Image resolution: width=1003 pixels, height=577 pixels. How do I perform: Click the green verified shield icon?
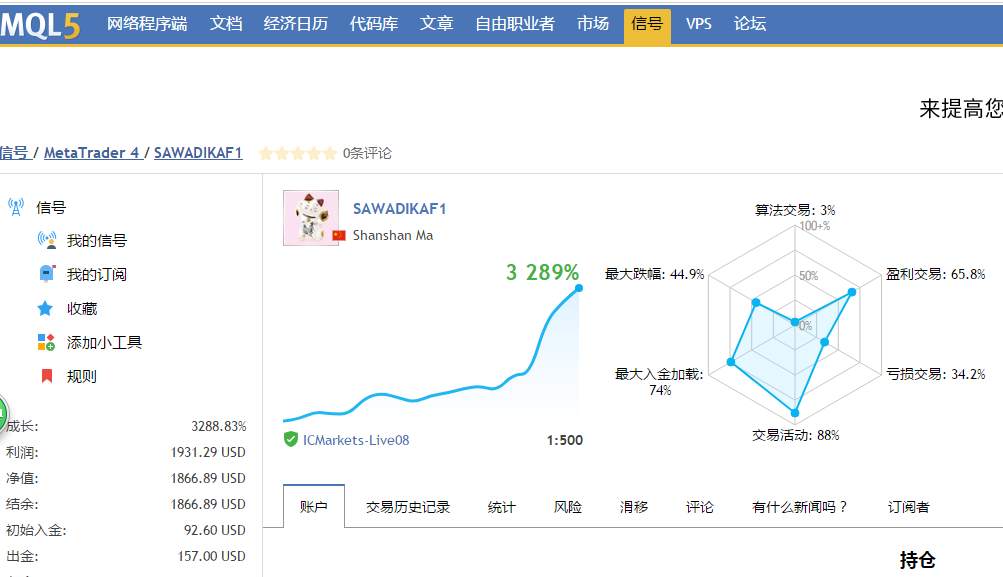coord(291,439)
